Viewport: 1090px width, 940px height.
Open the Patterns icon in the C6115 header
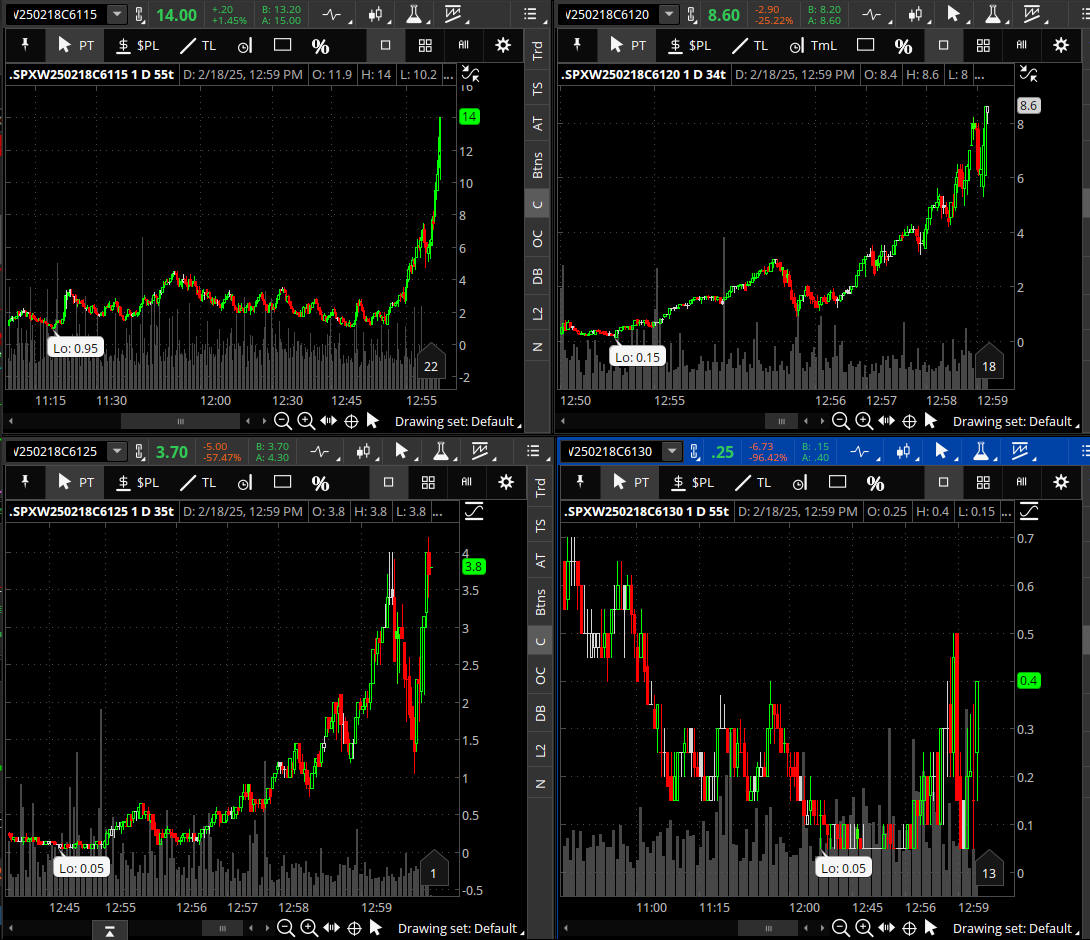453,14
